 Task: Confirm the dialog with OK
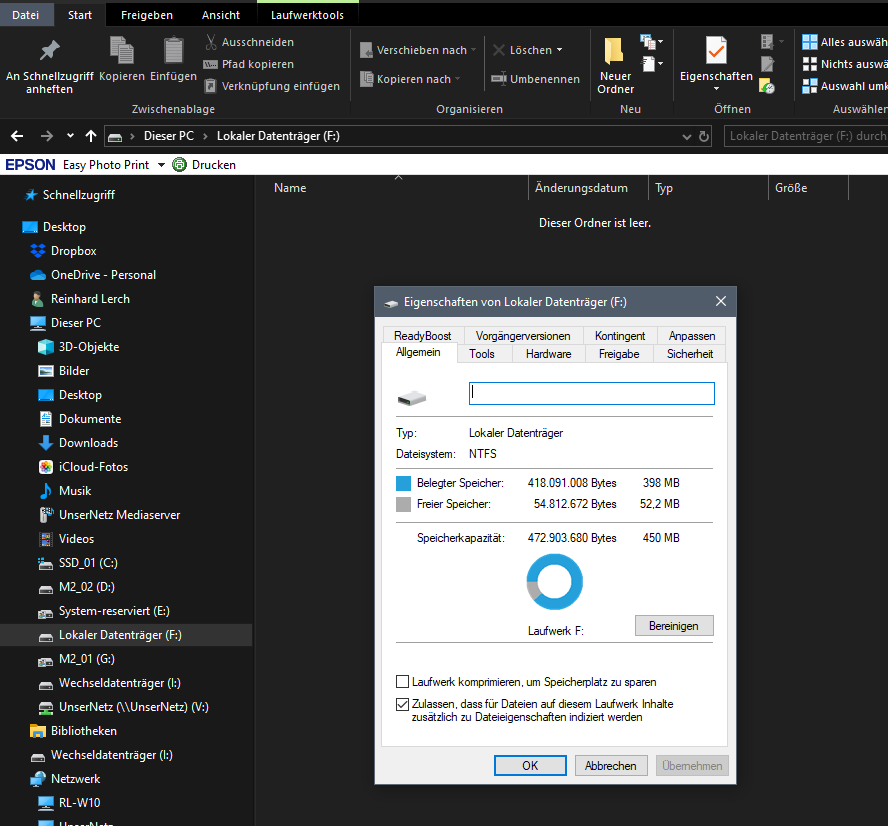tap(530, 765)
